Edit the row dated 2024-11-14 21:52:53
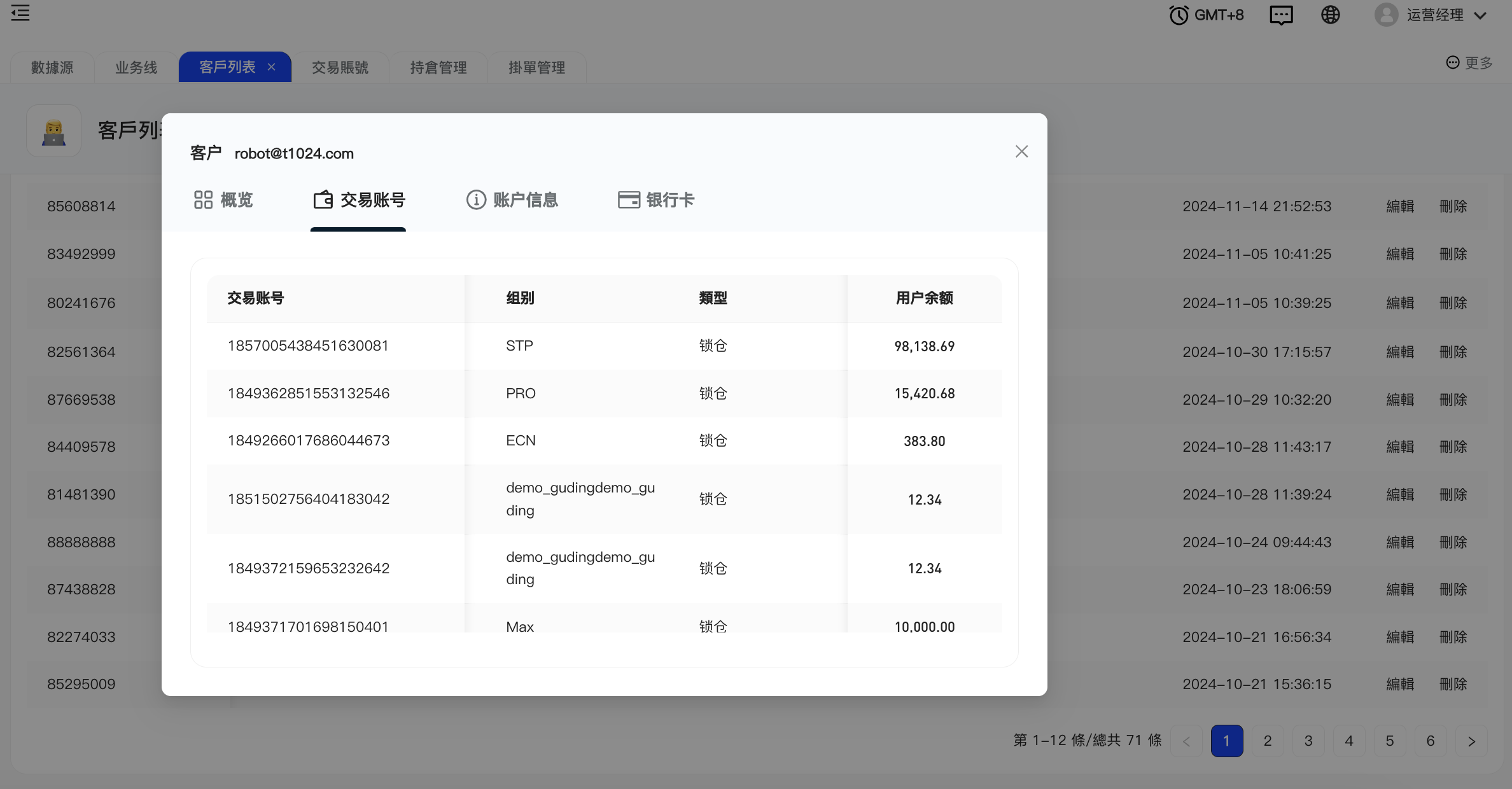Image resolution: width=1512 pixels, height=789 pixels. point(1400,206)
